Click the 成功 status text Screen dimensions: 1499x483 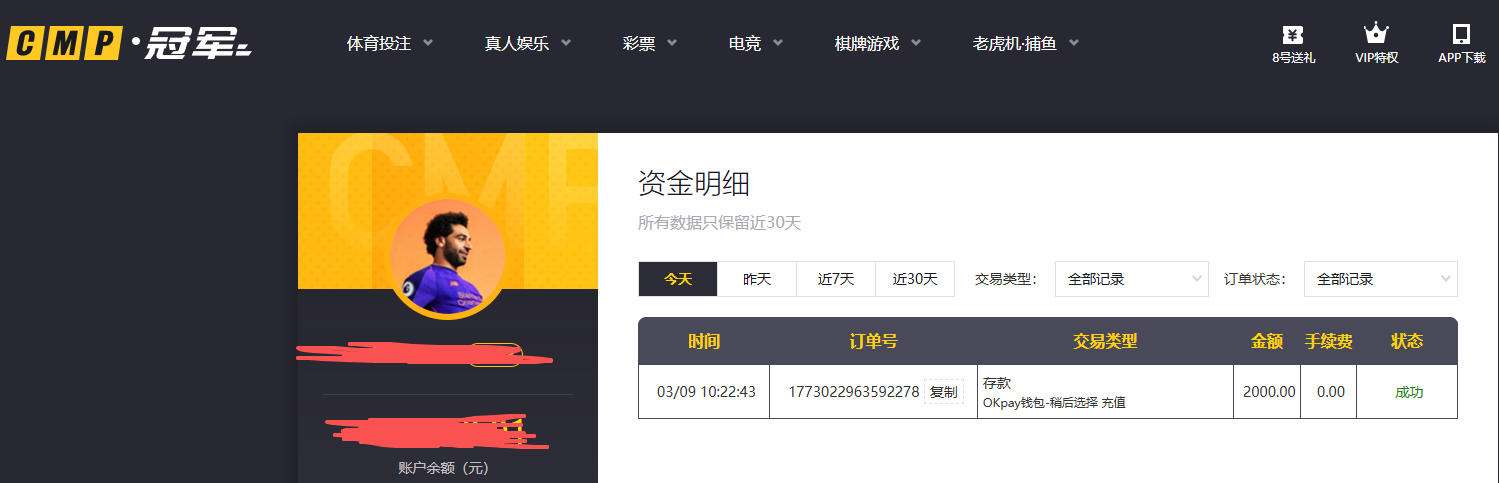[1408, 392]
